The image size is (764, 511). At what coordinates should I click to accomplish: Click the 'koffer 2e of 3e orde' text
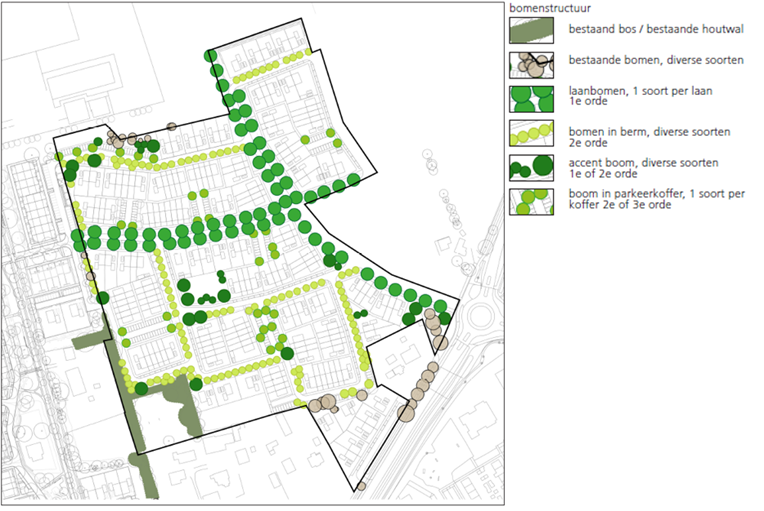619,205
